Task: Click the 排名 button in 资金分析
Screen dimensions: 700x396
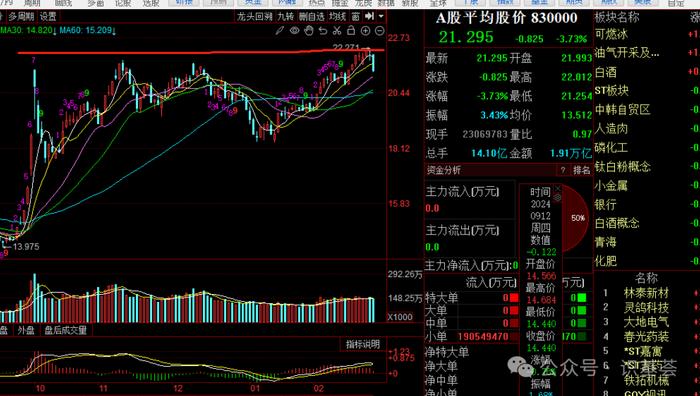Action: click(x=581, y=170)
